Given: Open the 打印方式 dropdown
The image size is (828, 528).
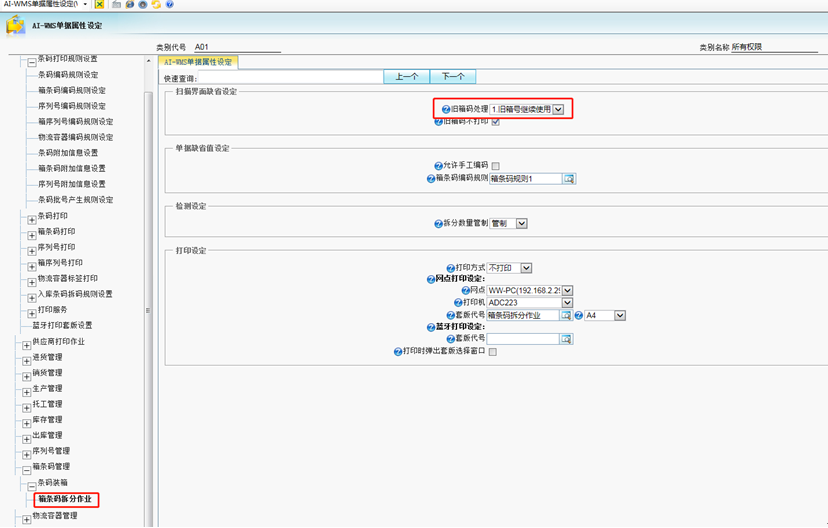Looking at the screenshot, I should [x=527, y=268].
